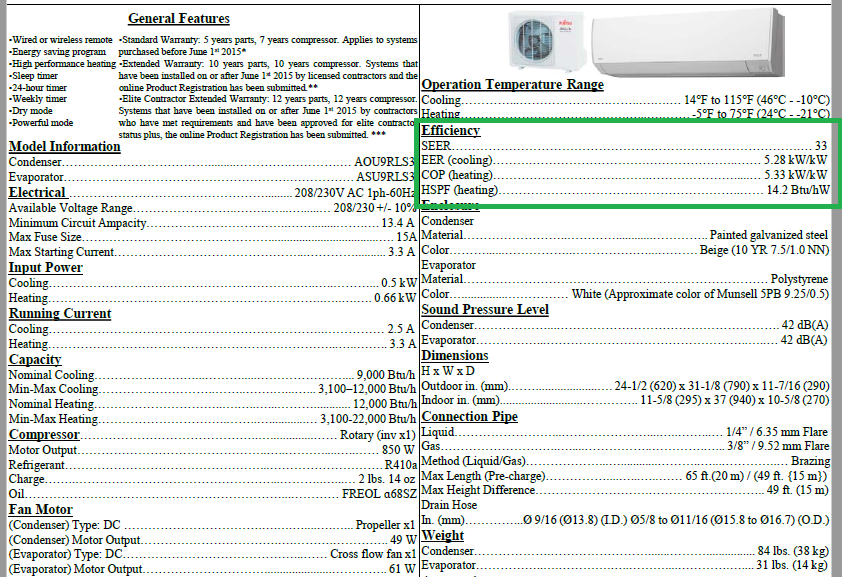Click the "9,000 Btu/h" nominal cooling value
The width and height of the screenshot is (842, 577).
386,375
